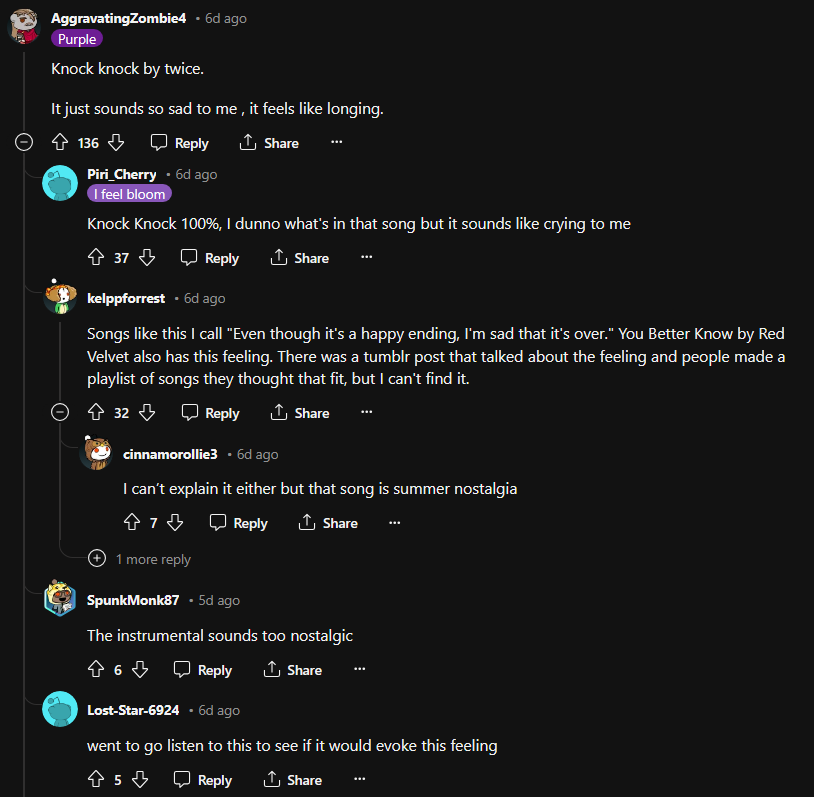Collapse AggravatingZombie4's comment thread

23,143
